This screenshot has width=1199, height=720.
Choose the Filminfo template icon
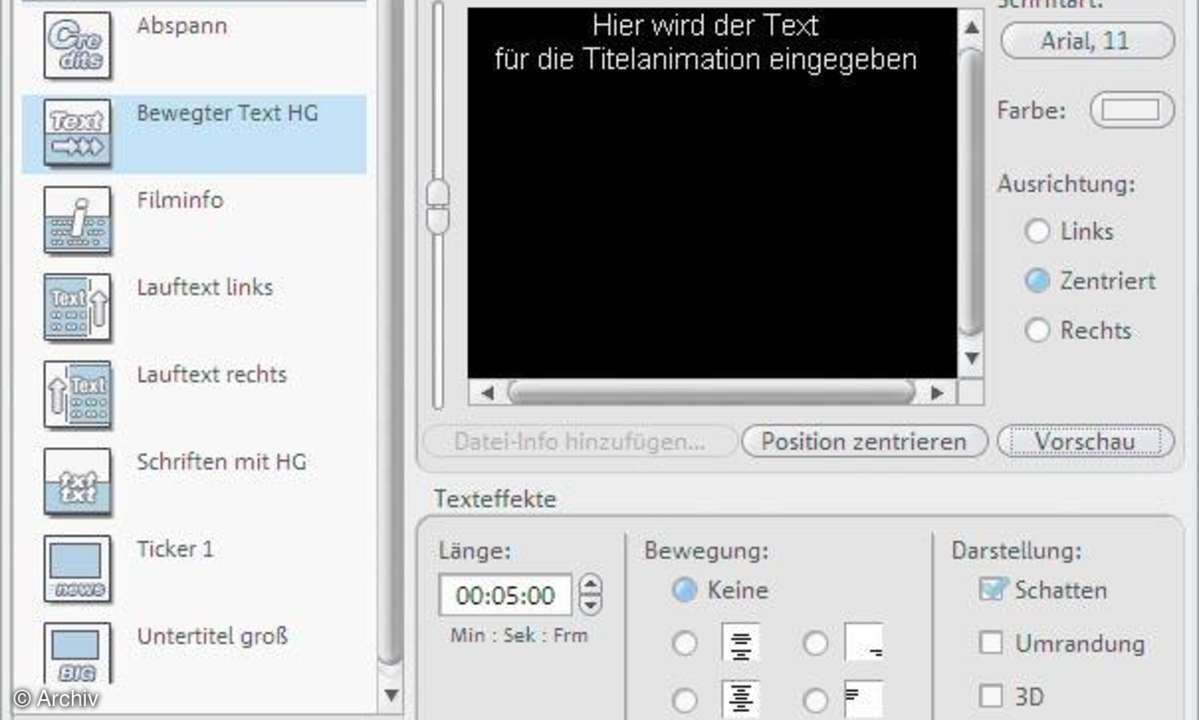point(77,220)
